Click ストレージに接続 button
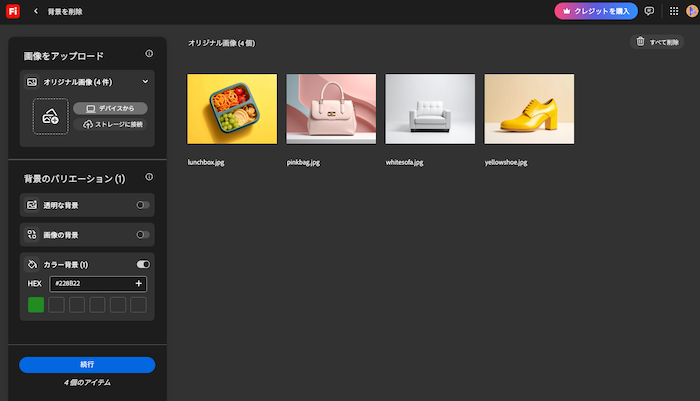This screenshot has height=401, width=700. pos(110,124)
